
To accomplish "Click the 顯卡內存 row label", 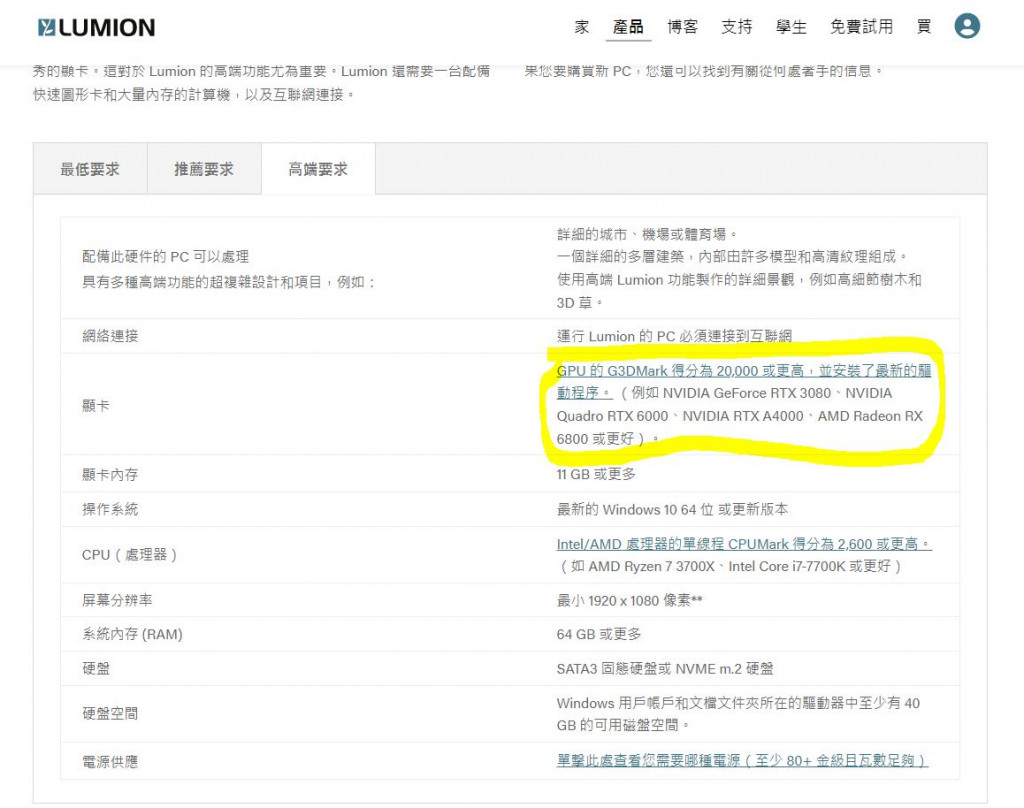I will (110, 475).
